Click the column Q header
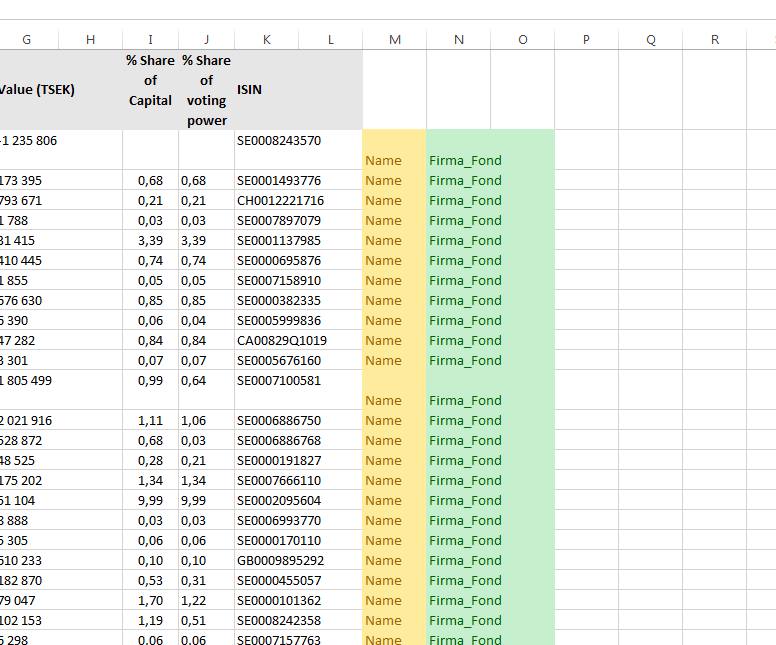 pyautogui.click(x=651, y=40)
